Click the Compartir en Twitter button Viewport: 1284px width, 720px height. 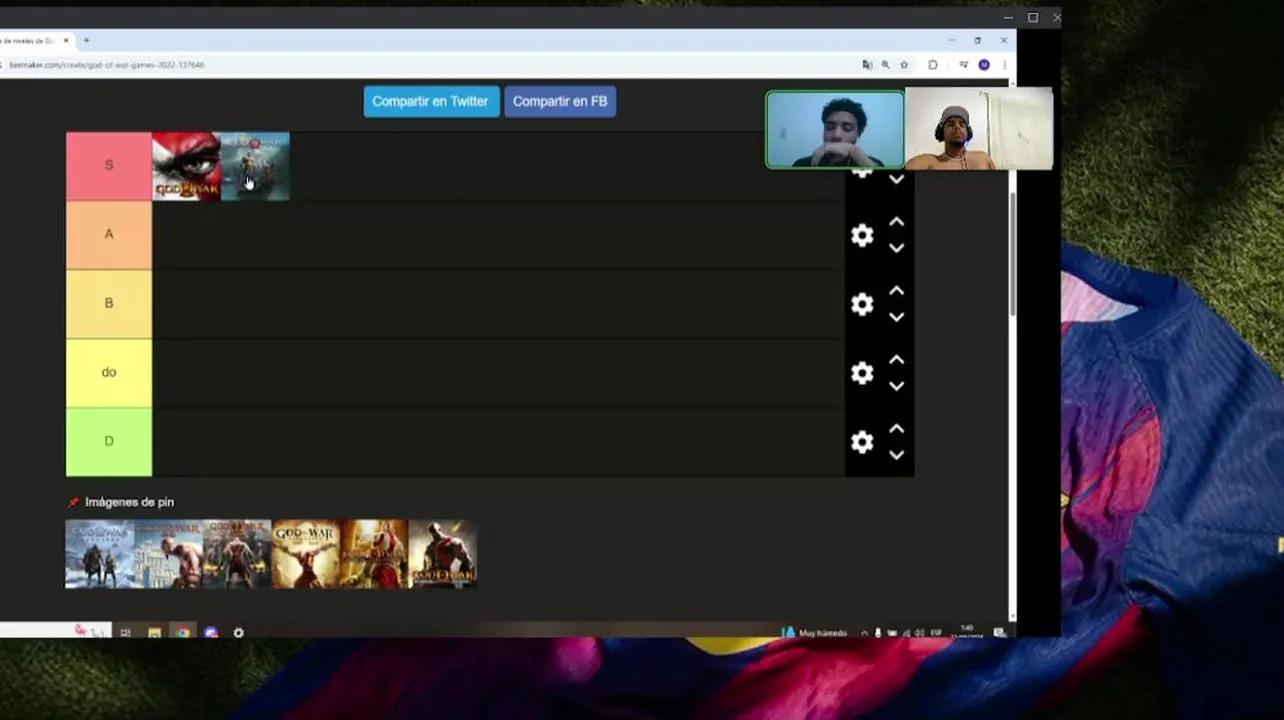(430, 101)
